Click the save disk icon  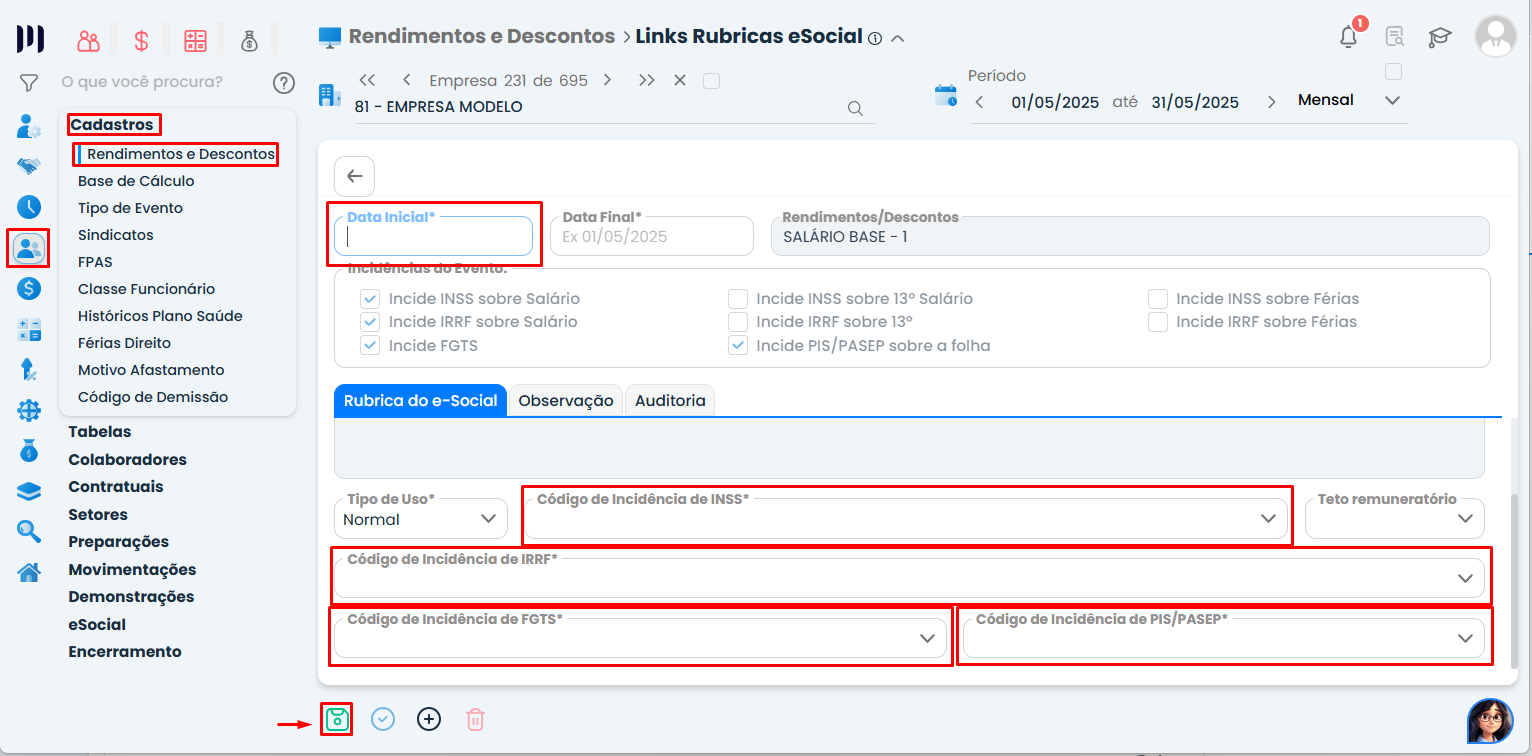[x=337, y=719]
